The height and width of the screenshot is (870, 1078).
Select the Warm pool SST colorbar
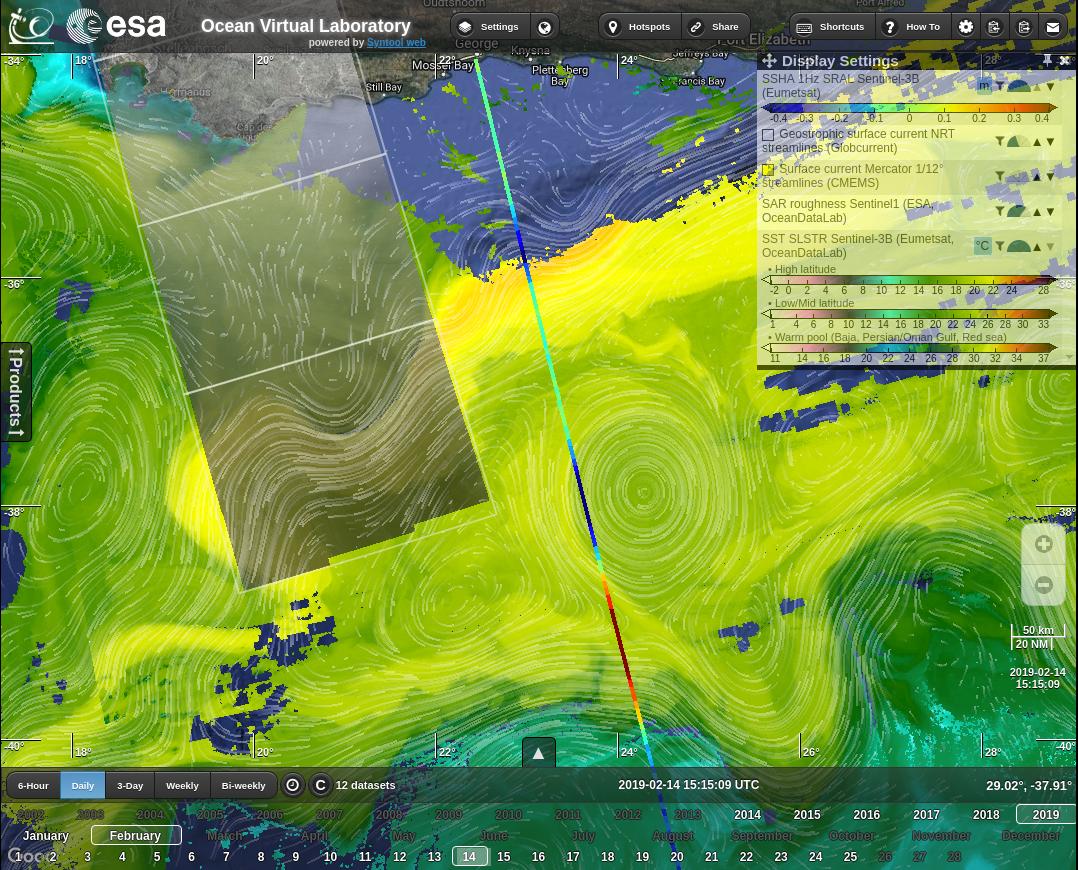(910, 348)
